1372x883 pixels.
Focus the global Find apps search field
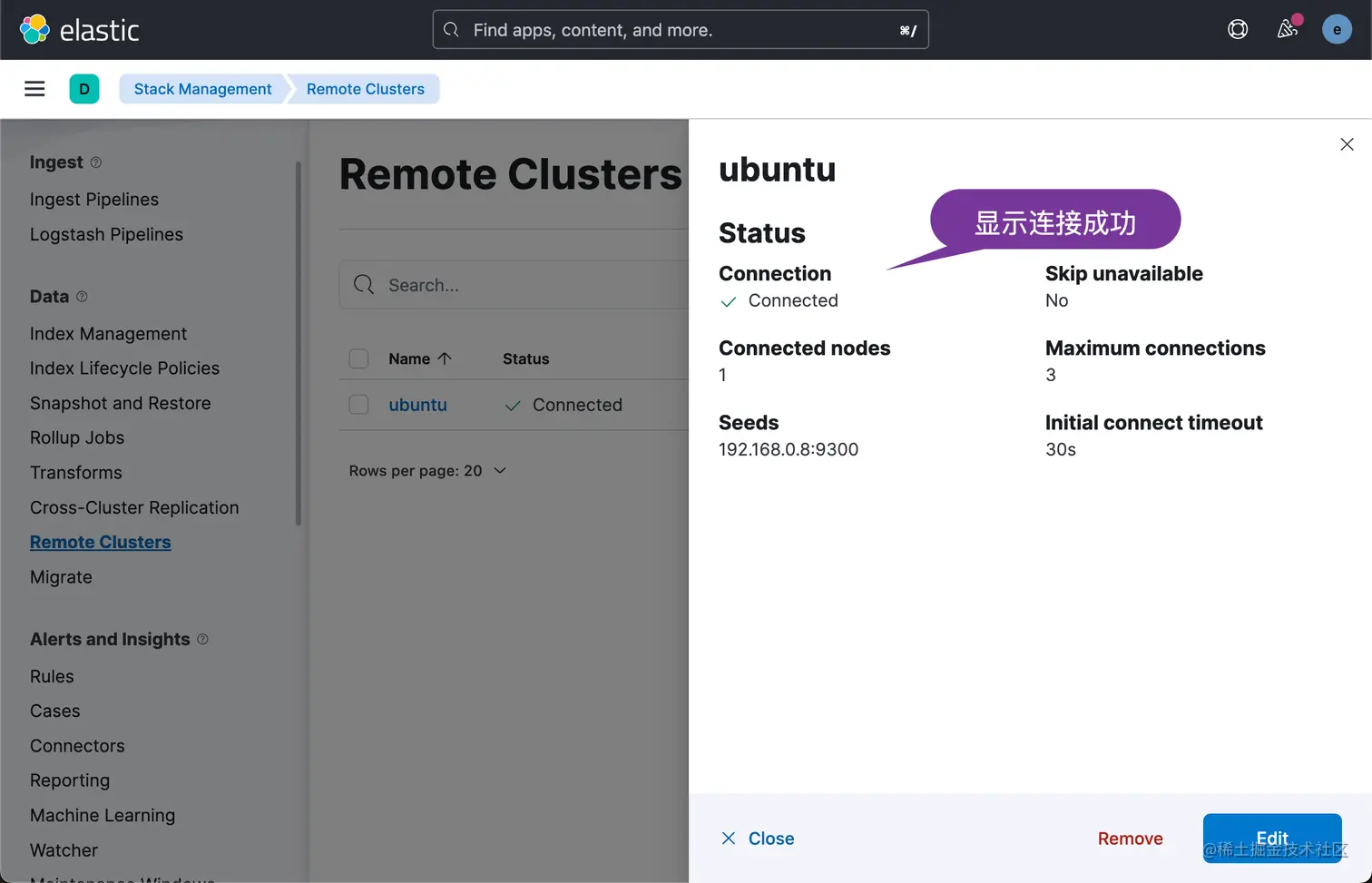(x=681, y=30)
